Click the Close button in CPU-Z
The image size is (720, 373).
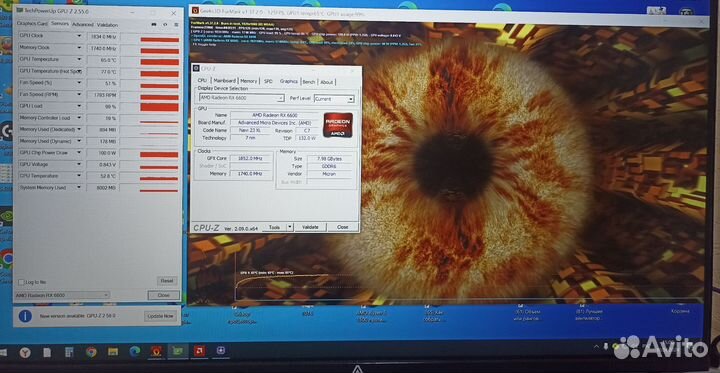343,227
